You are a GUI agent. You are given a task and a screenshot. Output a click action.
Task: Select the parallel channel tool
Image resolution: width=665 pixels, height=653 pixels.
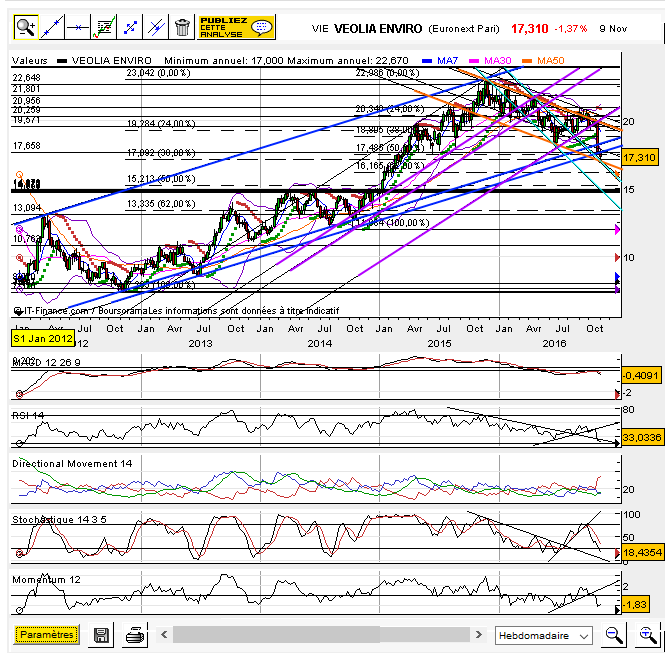pyautogui.click(x=156, y=27)
